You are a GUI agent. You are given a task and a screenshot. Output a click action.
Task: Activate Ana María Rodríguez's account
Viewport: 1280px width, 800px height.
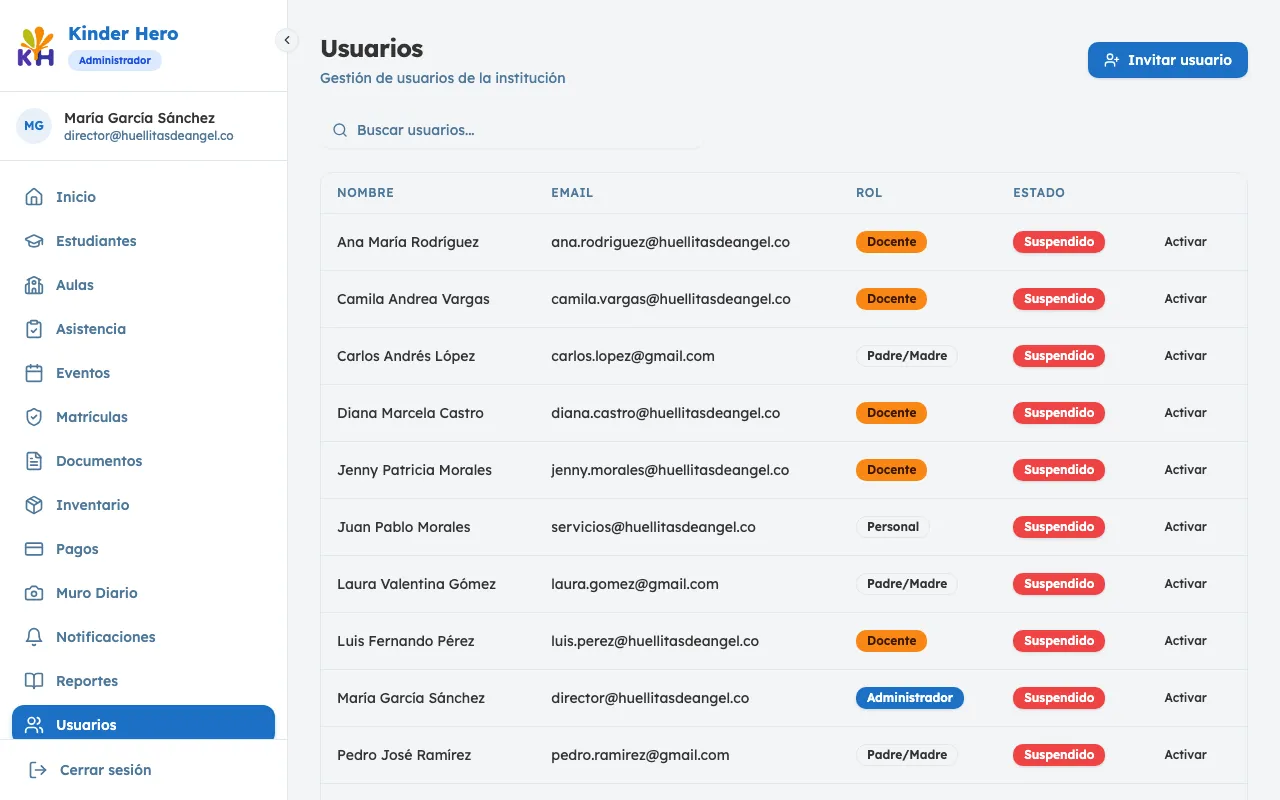(x=1185, y=242)
